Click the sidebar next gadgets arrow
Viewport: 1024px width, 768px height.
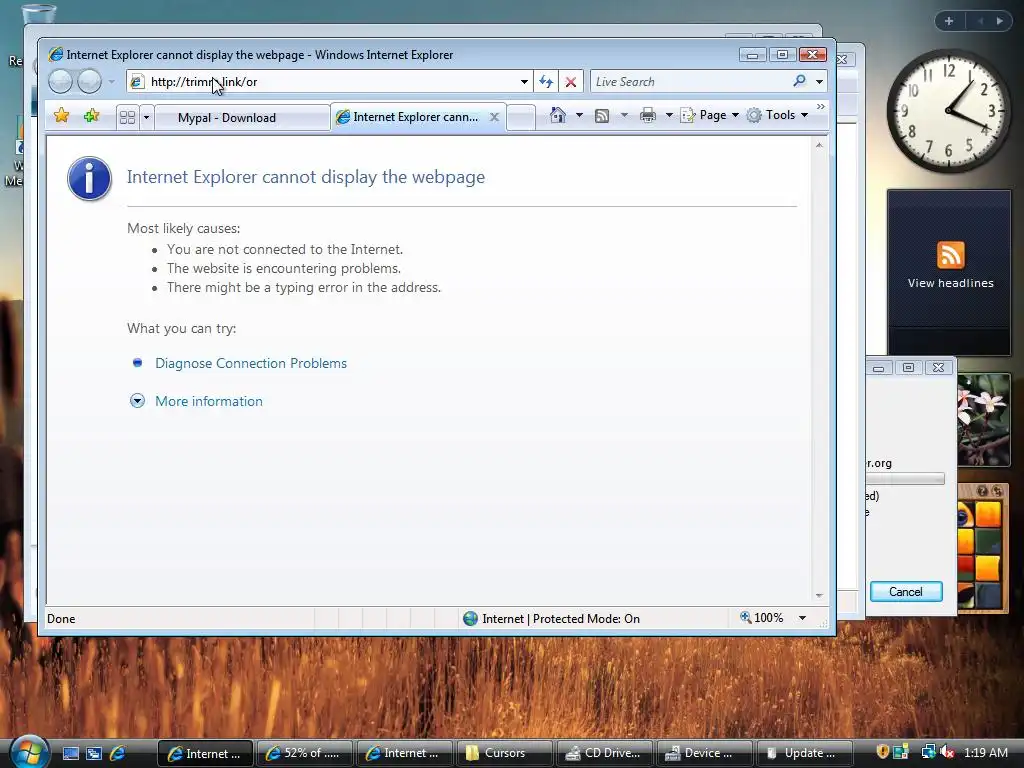999,21
